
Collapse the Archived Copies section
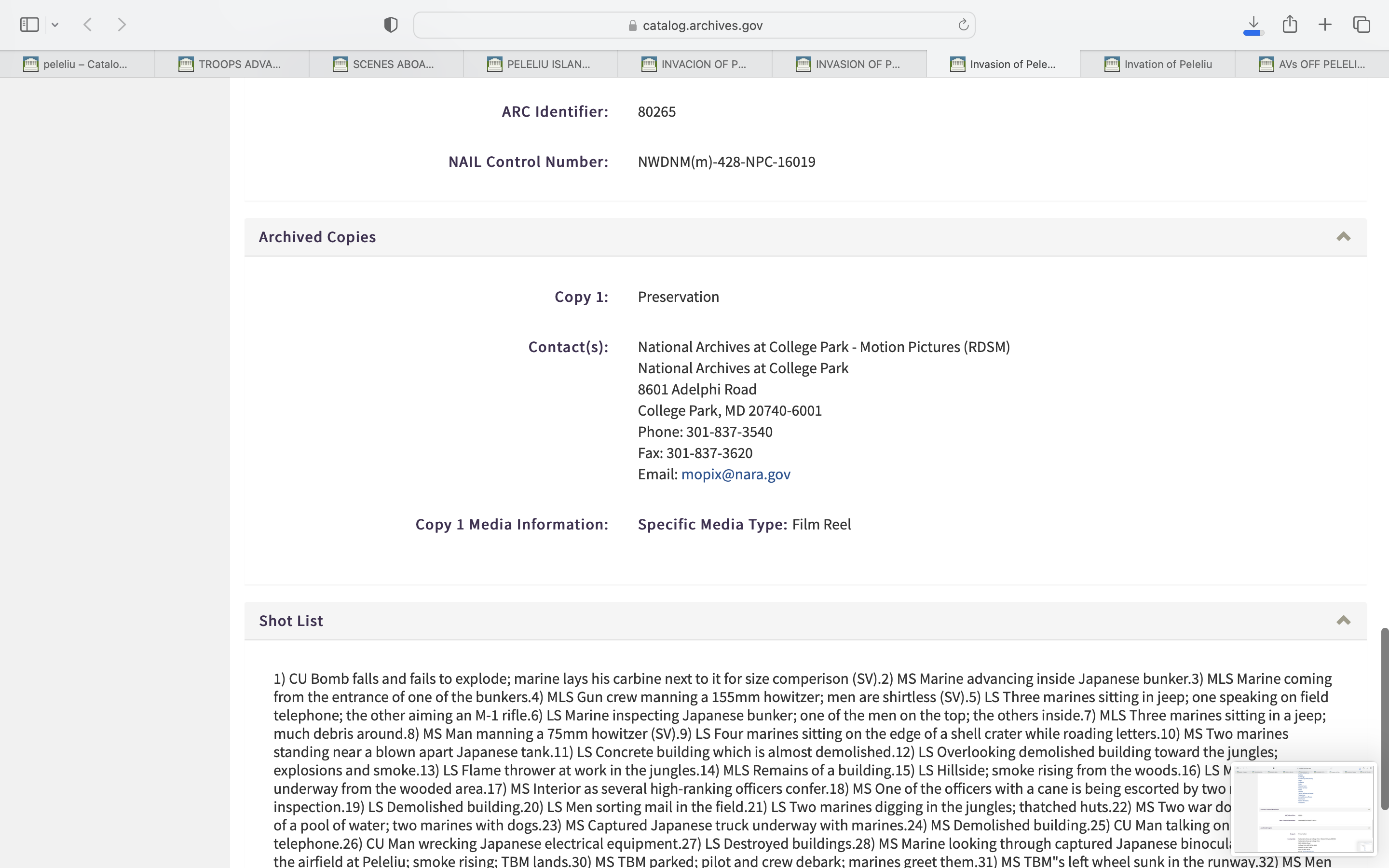(x=1343, y=237)
